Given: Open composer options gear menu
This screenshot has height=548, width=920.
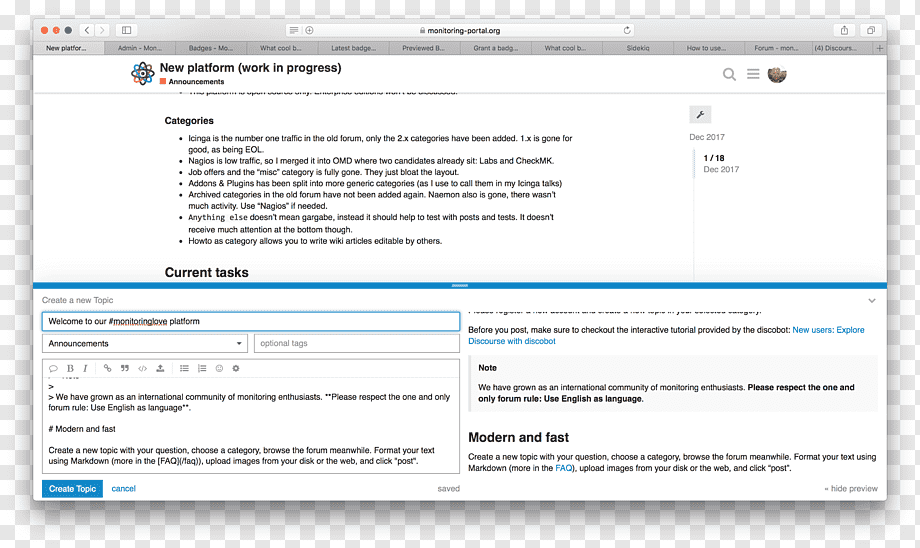Looking at the screenshot, I should coord(236,368).
